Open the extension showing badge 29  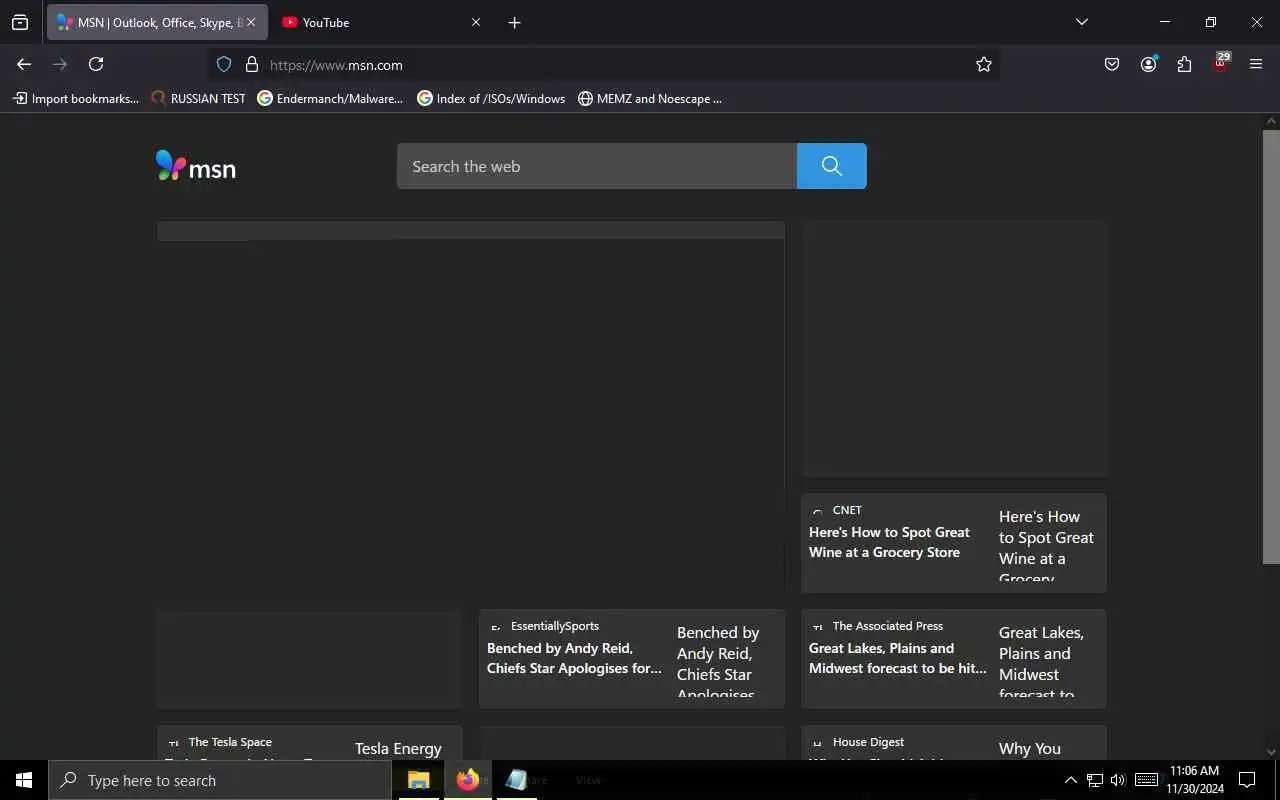[1220, 62]
